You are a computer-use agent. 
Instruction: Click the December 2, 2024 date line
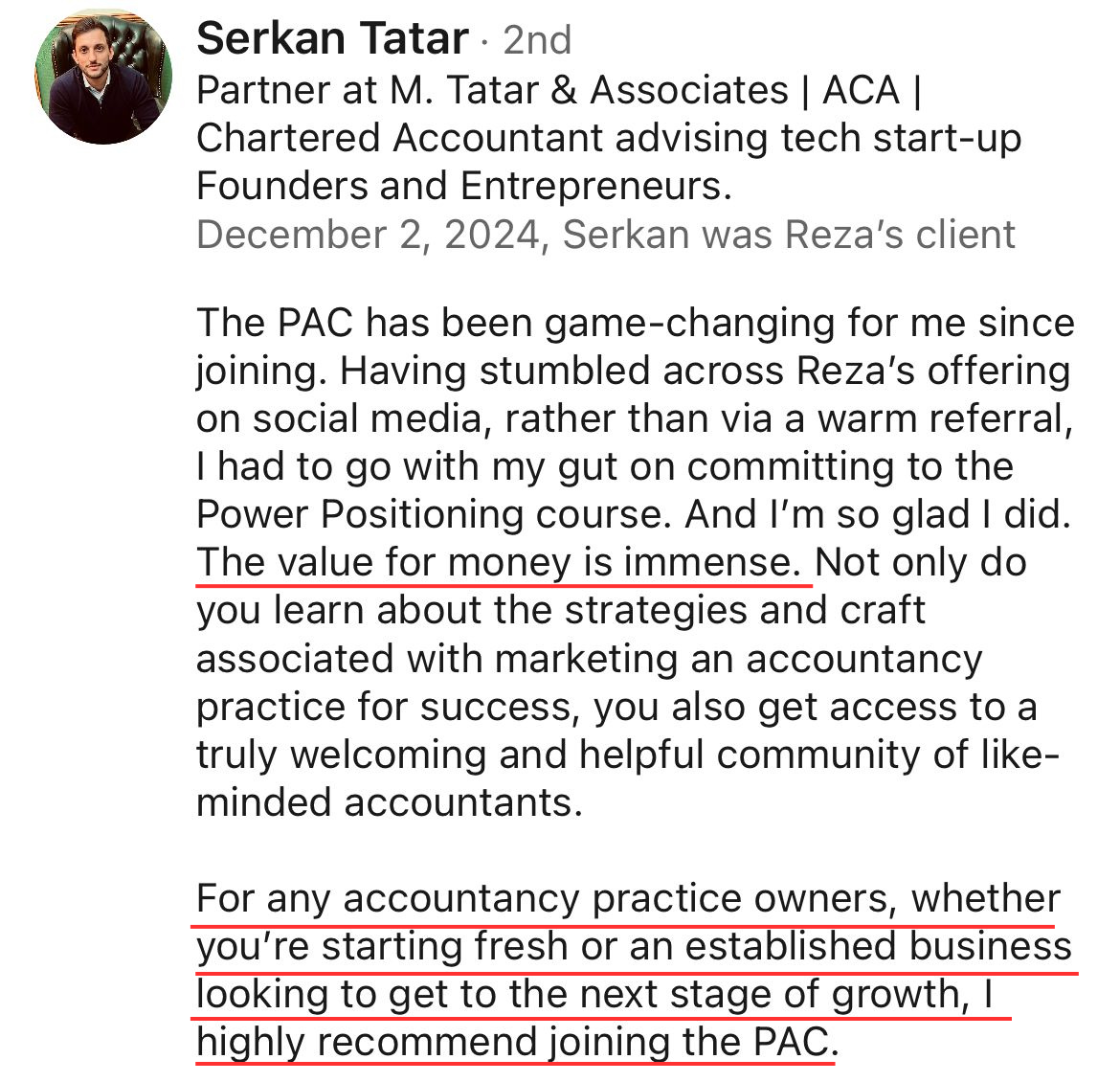pos(605,235)
